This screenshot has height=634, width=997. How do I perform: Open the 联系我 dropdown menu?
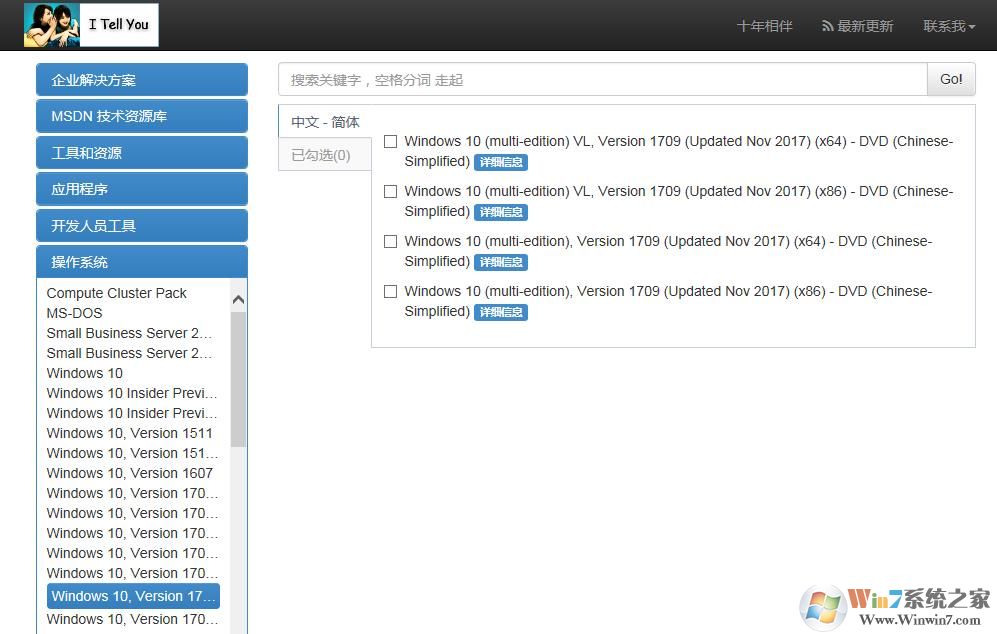click(948, 26)
